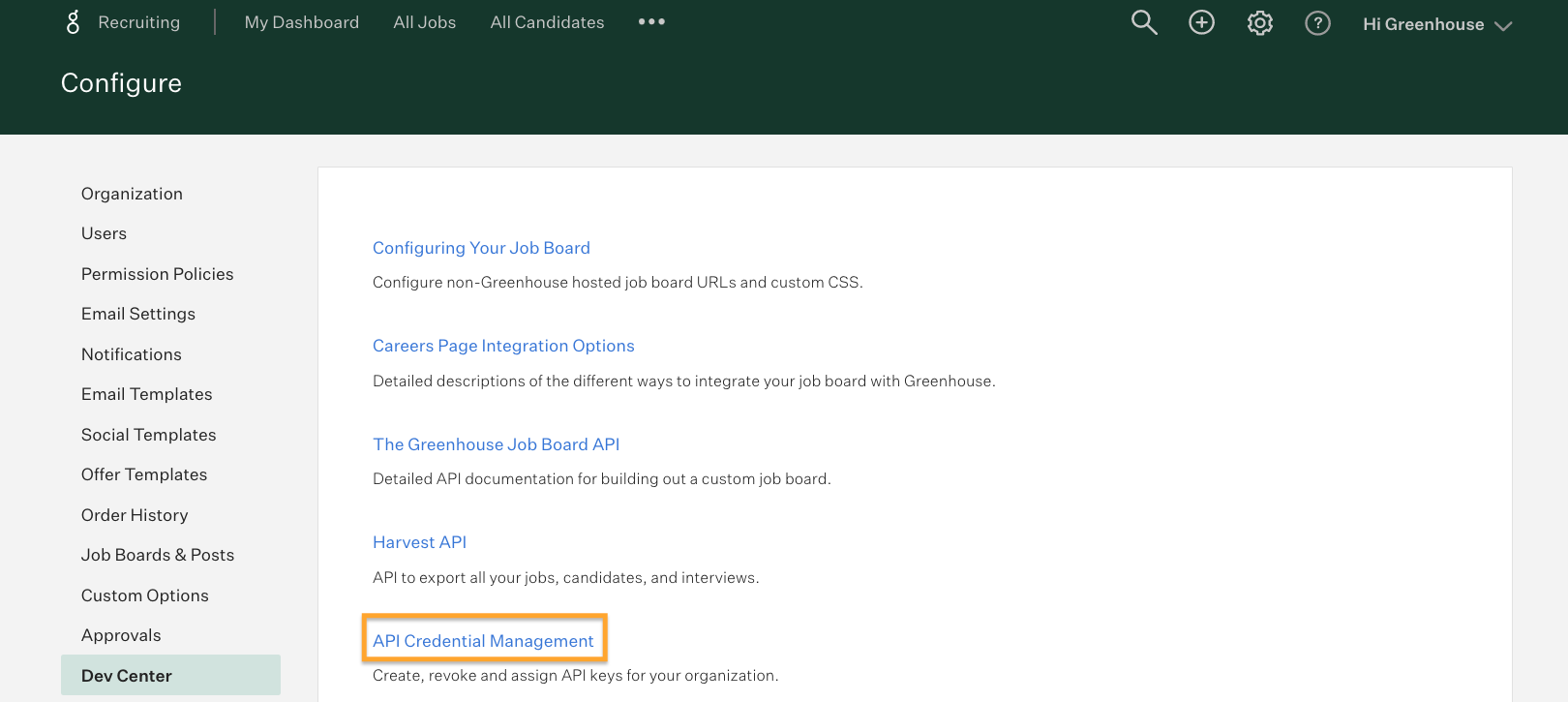Click the Greenhouse logo icon
The width and height of the screenshot is (1568, 702).
pos(73,22)
